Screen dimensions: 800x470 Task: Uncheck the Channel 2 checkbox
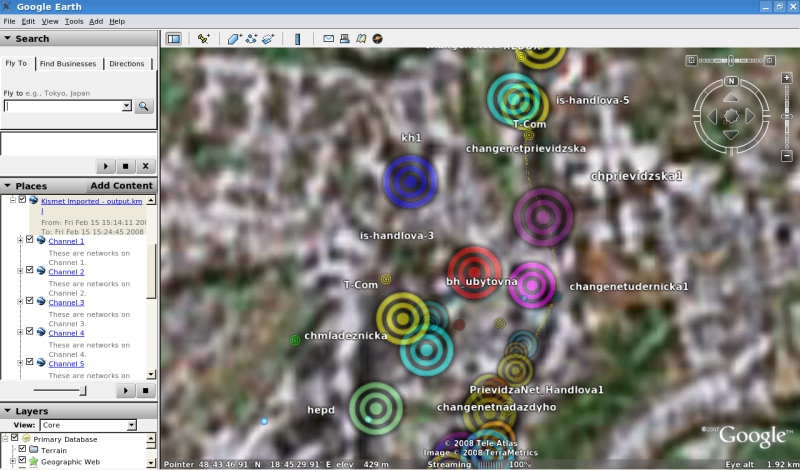(x=30, y=270)
